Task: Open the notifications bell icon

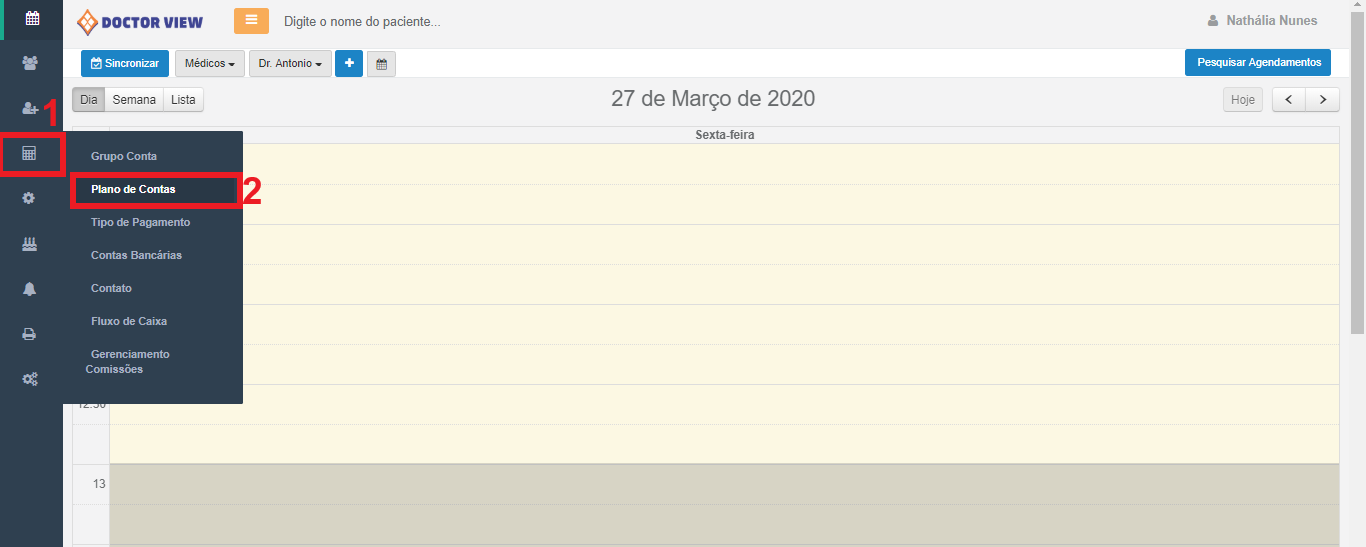Action: [30, 289]
